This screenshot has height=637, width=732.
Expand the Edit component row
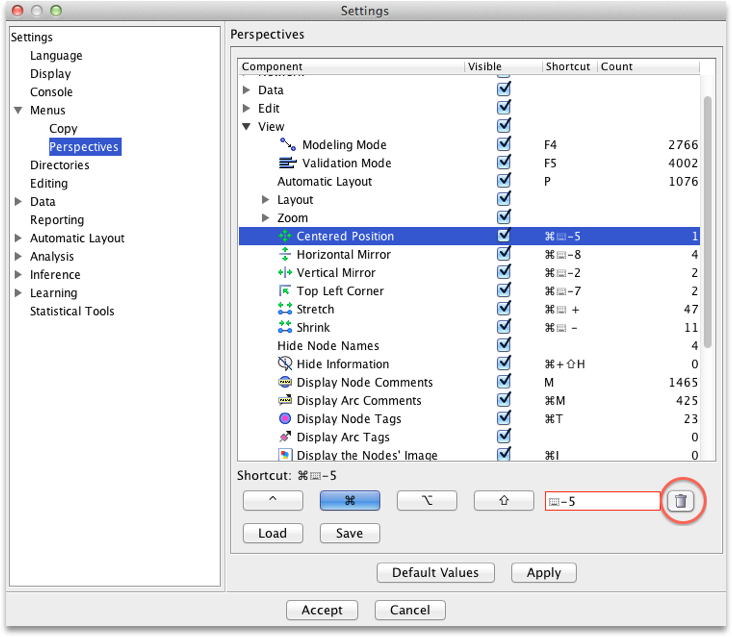point(246,108)
